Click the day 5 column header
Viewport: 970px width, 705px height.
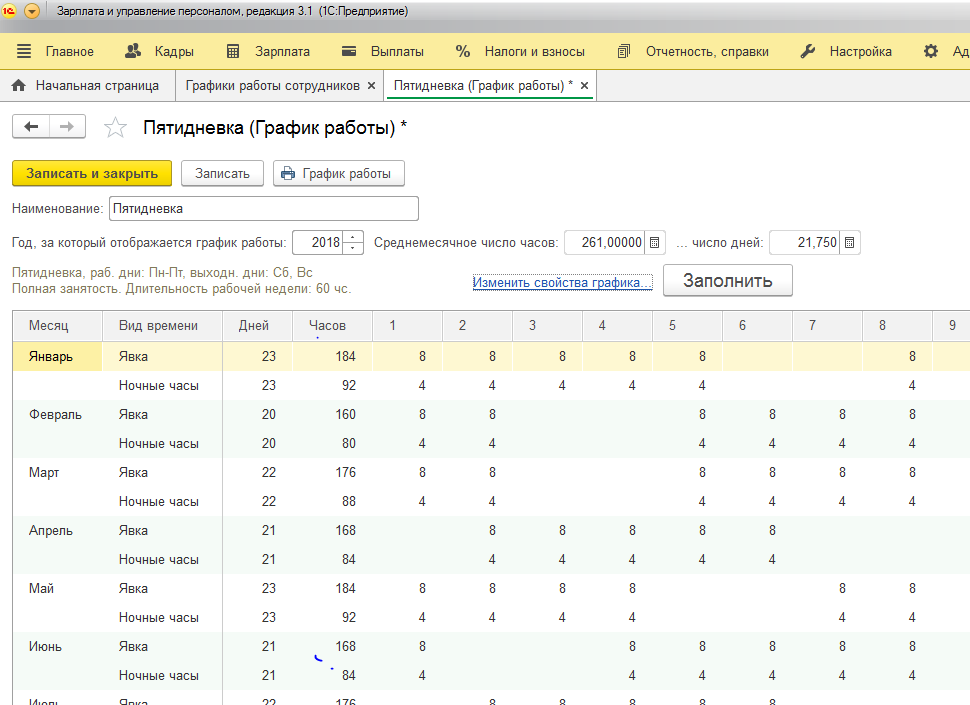(687, 325)
